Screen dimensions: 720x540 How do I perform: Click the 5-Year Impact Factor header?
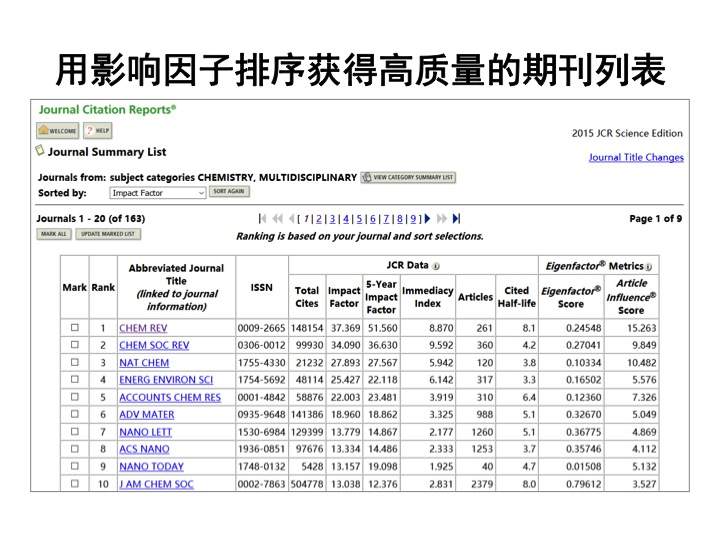pyautogui.click(x=381, y=297)
